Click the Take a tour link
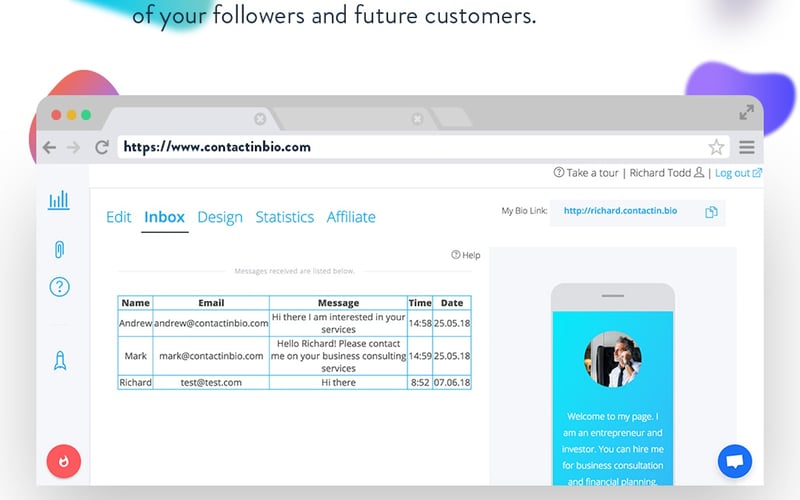This screenshot has height=500, width=800. pyautogui.click(x=586, y=173)
